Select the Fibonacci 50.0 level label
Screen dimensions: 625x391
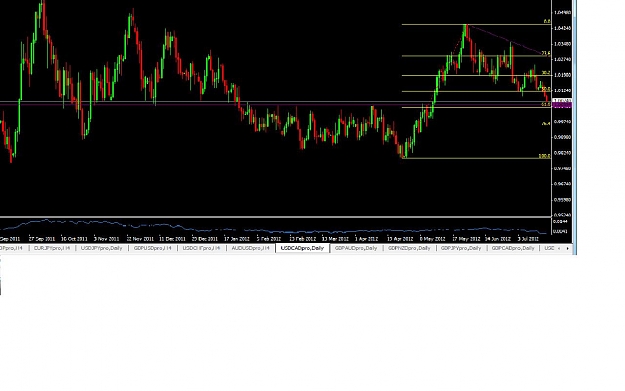pyautogui.click(x=546, y=89)
